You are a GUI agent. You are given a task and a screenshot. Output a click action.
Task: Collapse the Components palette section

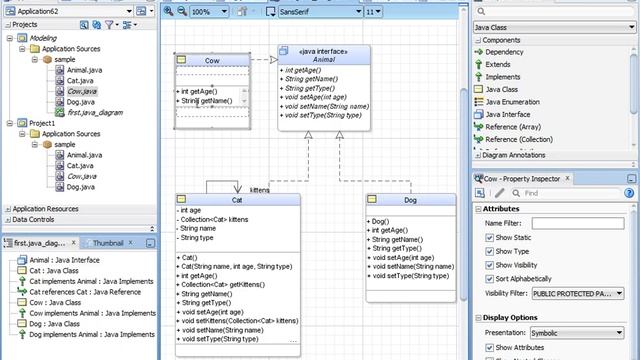click(x=478, y=40)
